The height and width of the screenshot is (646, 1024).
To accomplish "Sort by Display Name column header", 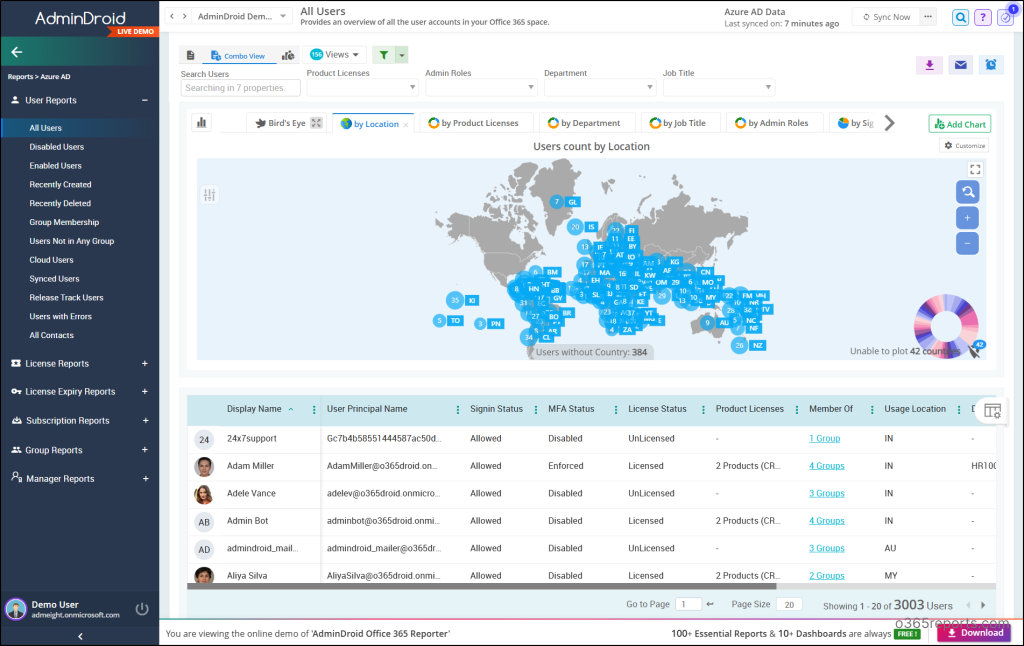I will pyautogui.click(x=254, y=409).
